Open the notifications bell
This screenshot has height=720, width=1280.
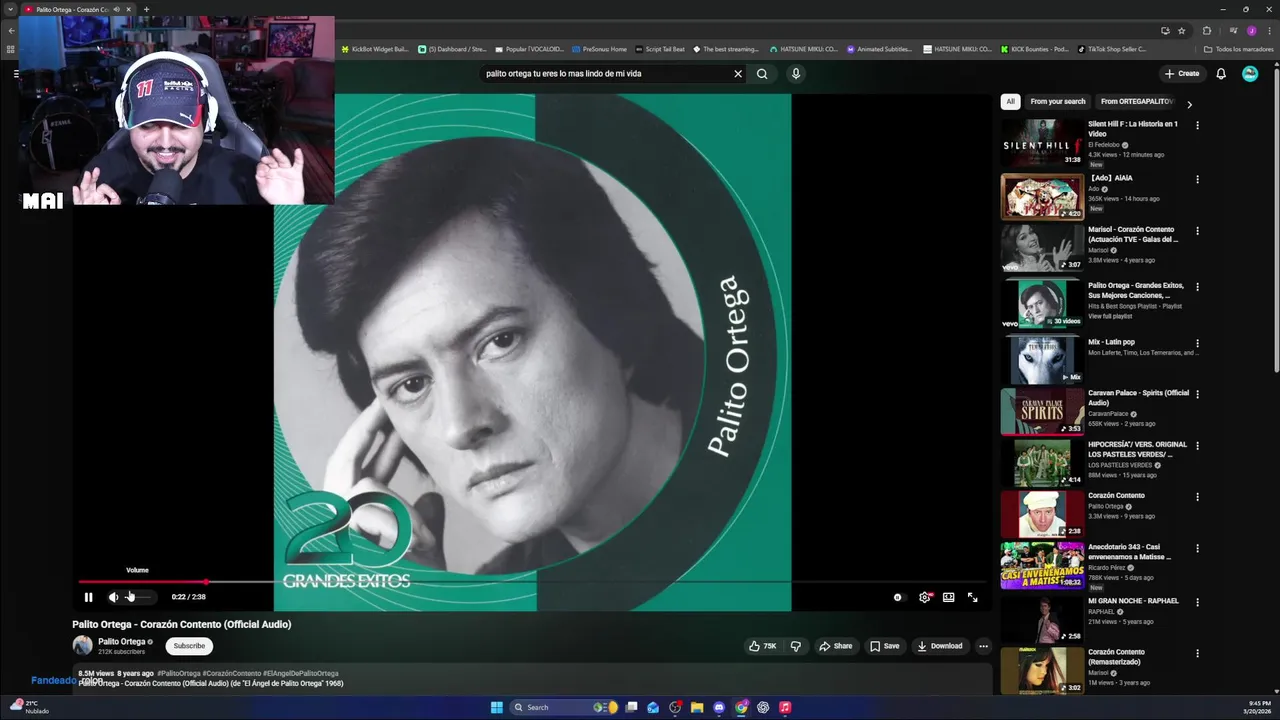click(1221, 73)
